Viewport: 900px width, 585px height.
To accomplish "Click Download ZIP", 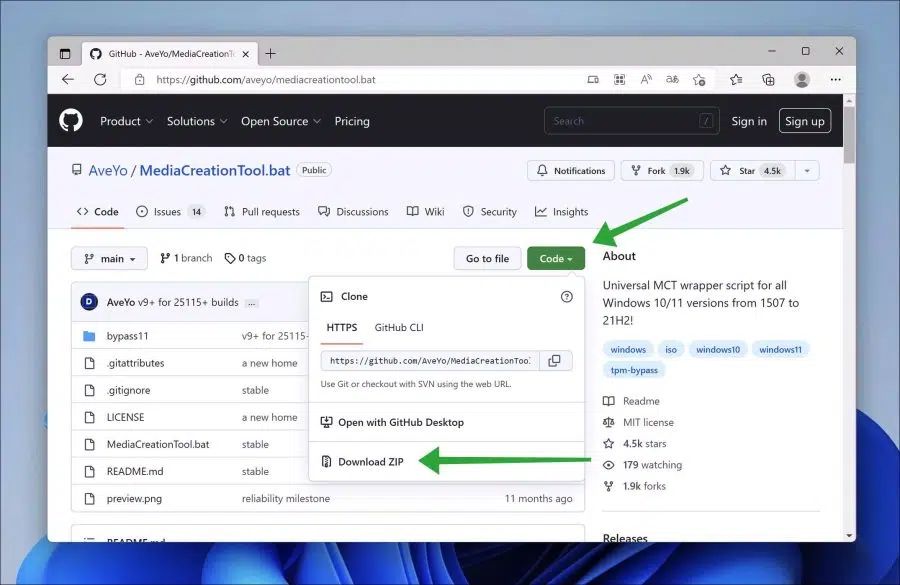I will (362, 462).
